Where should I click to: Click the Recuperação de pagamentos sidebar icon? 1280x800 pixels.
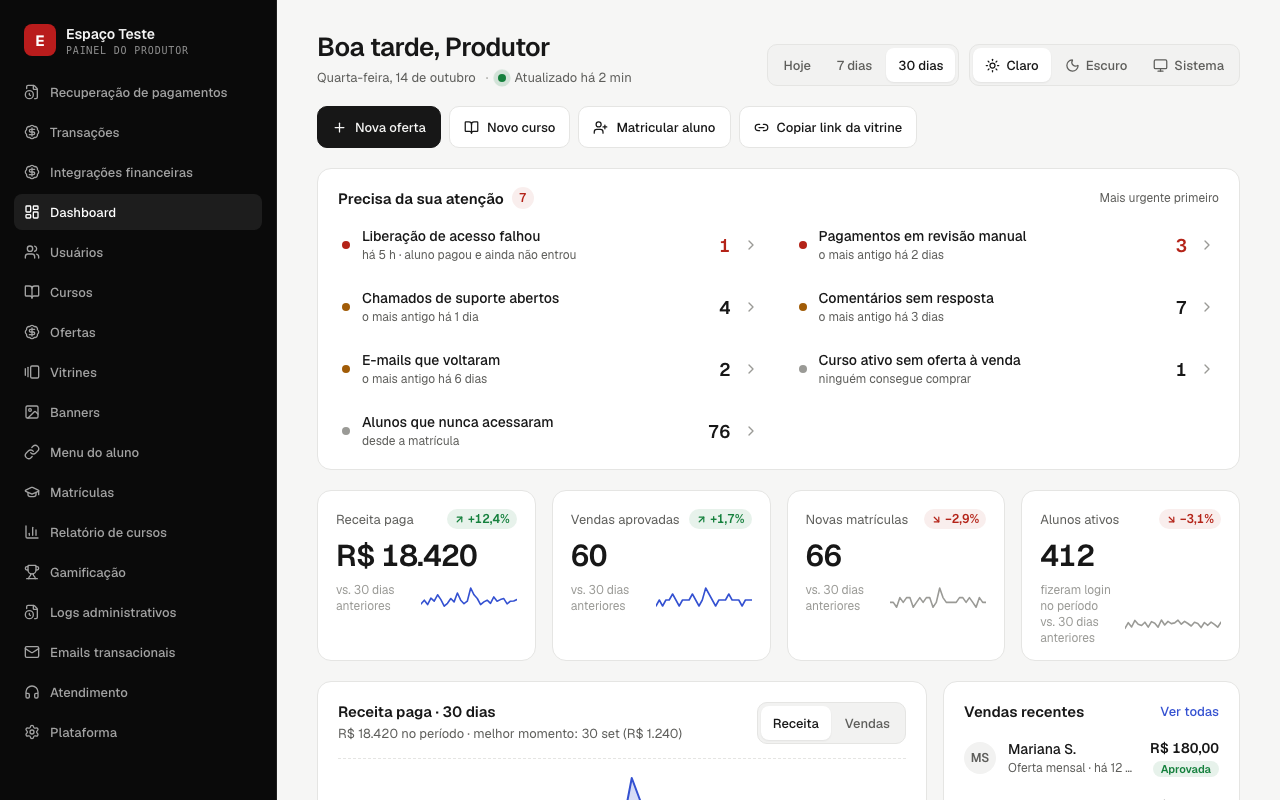pyautogui.click(x=32, y=92)
